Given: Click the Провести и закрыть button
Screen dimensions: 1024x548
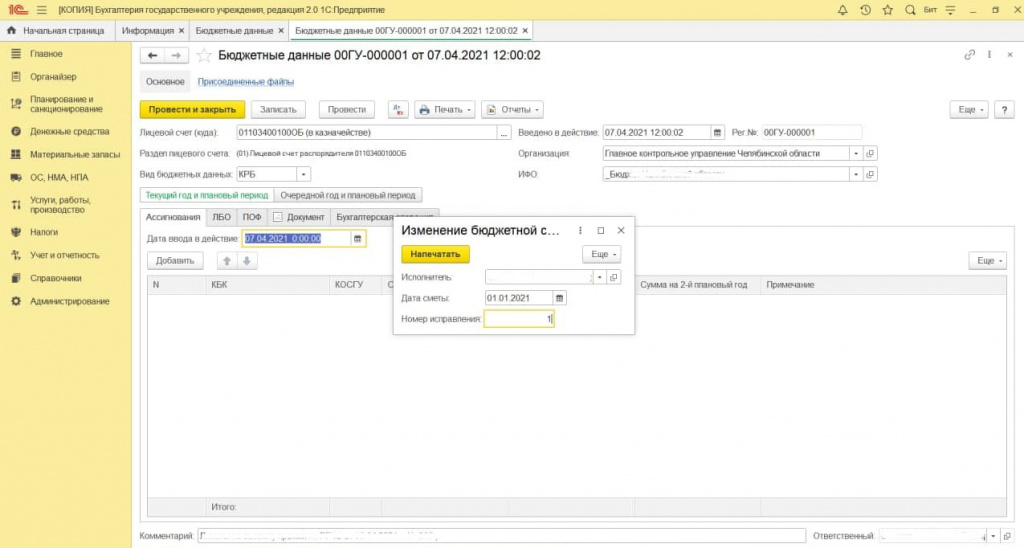Looking at the screenshot, I should [191, 109].
